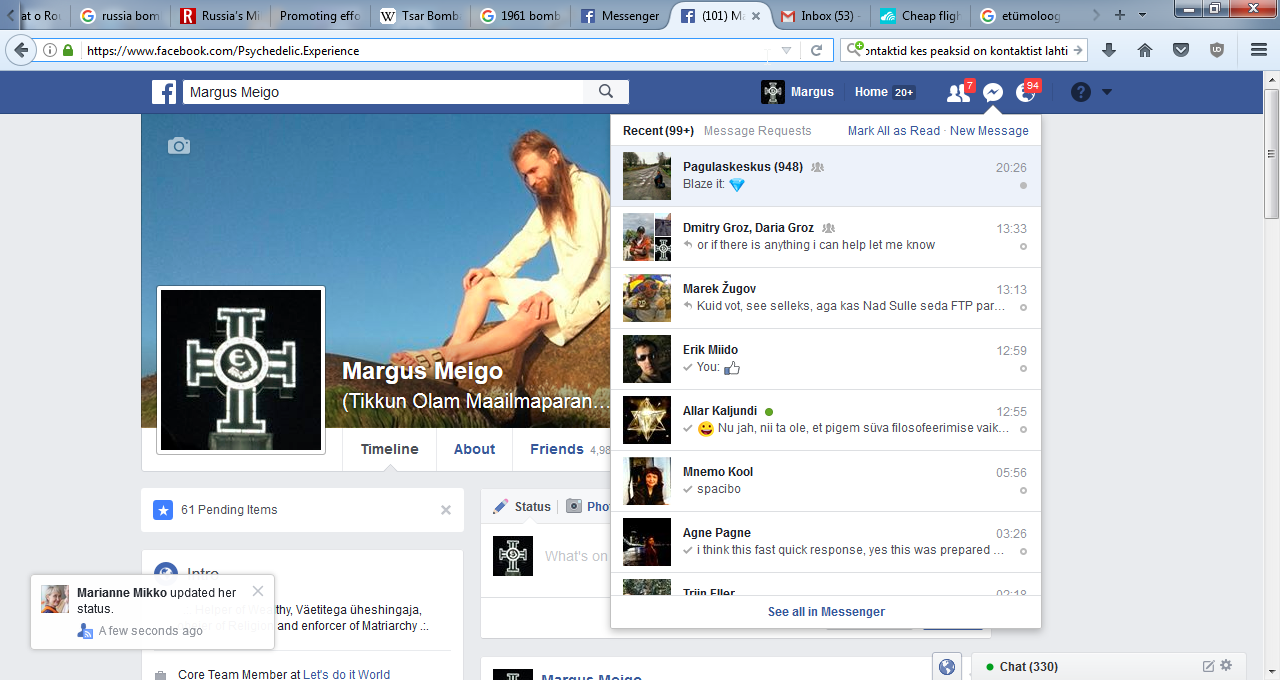Open a new browser tab with plus
The image size is (1280, 680).
coord(1120,15)
